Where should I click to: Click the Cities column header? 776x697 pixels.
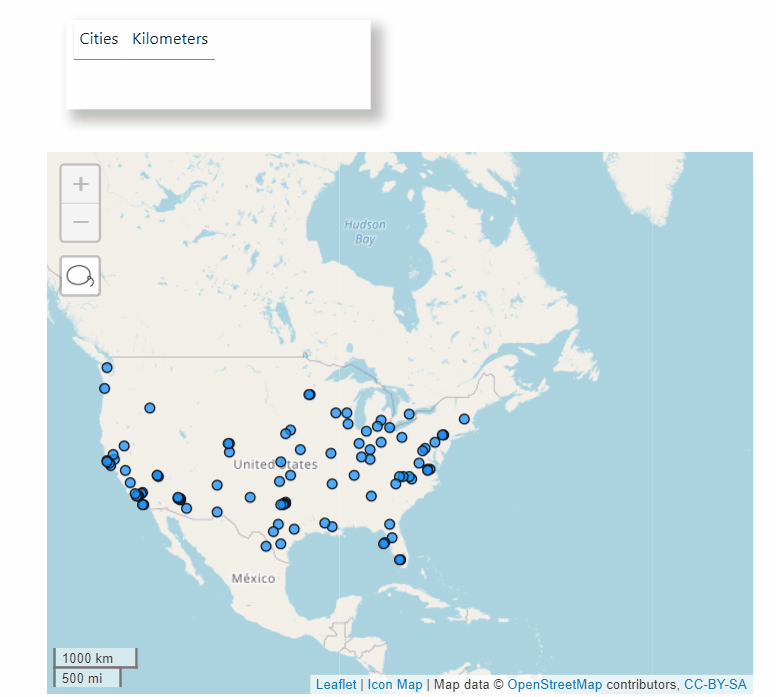click(99, 39)
